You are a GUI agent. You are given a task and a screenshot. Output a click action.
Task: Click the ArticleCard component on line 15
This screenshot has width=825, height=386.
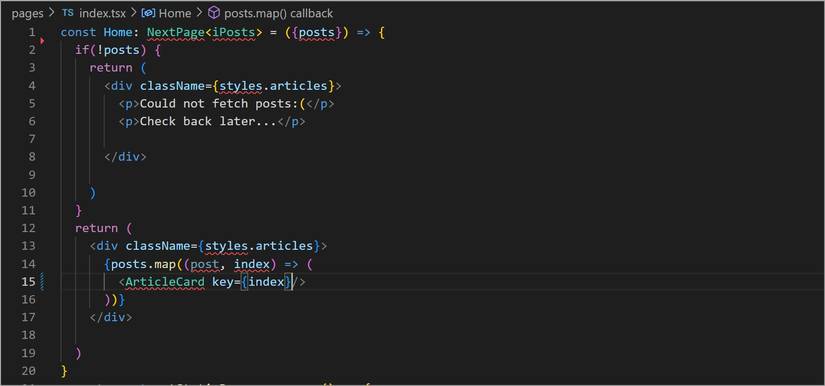[x=165, y=282]
